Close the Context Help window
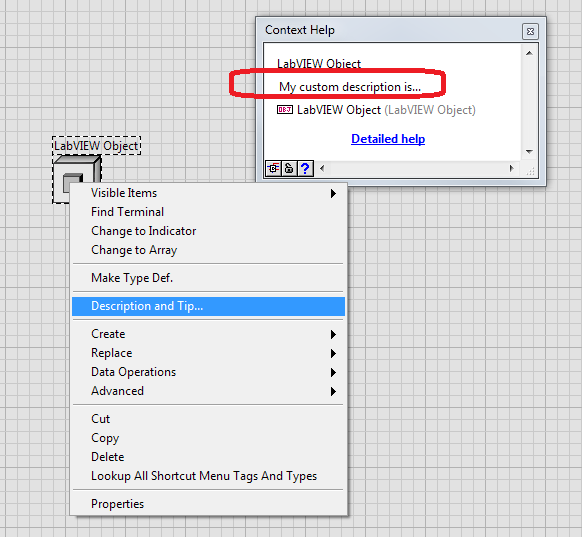 530,32
